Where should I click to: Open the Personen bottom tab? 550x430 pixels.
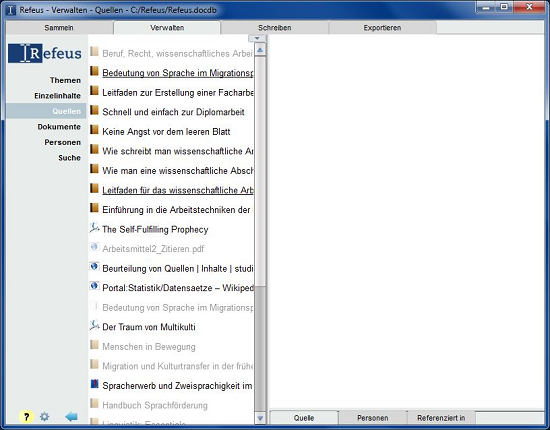[373, 418]
